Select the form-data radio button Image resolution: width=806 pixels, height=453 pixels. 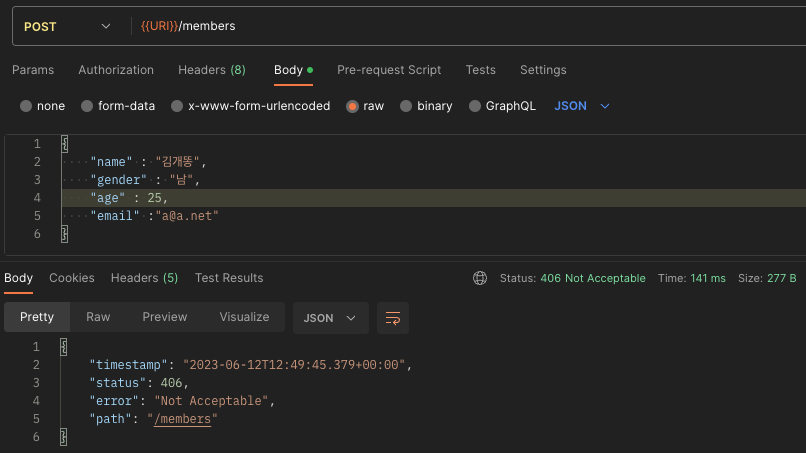[87, 106]
